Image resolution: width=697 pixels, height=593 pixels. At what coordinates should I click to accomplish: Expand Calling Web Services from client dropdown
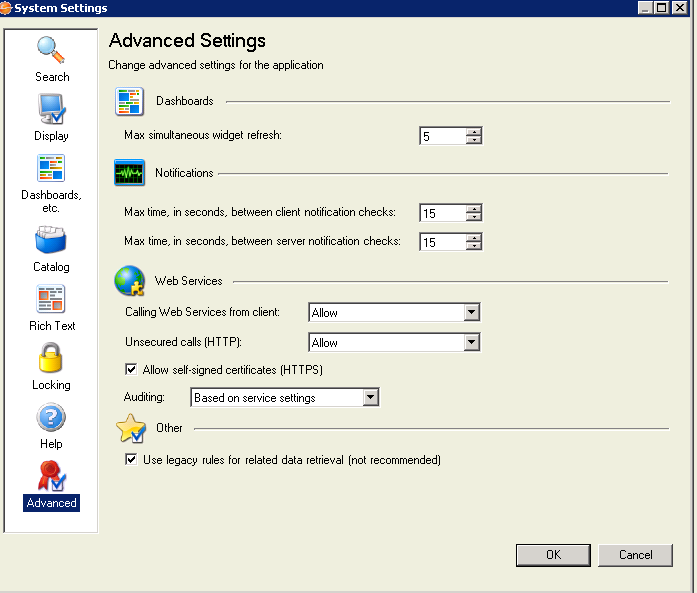pyautogui.click(x=472, y=313)
